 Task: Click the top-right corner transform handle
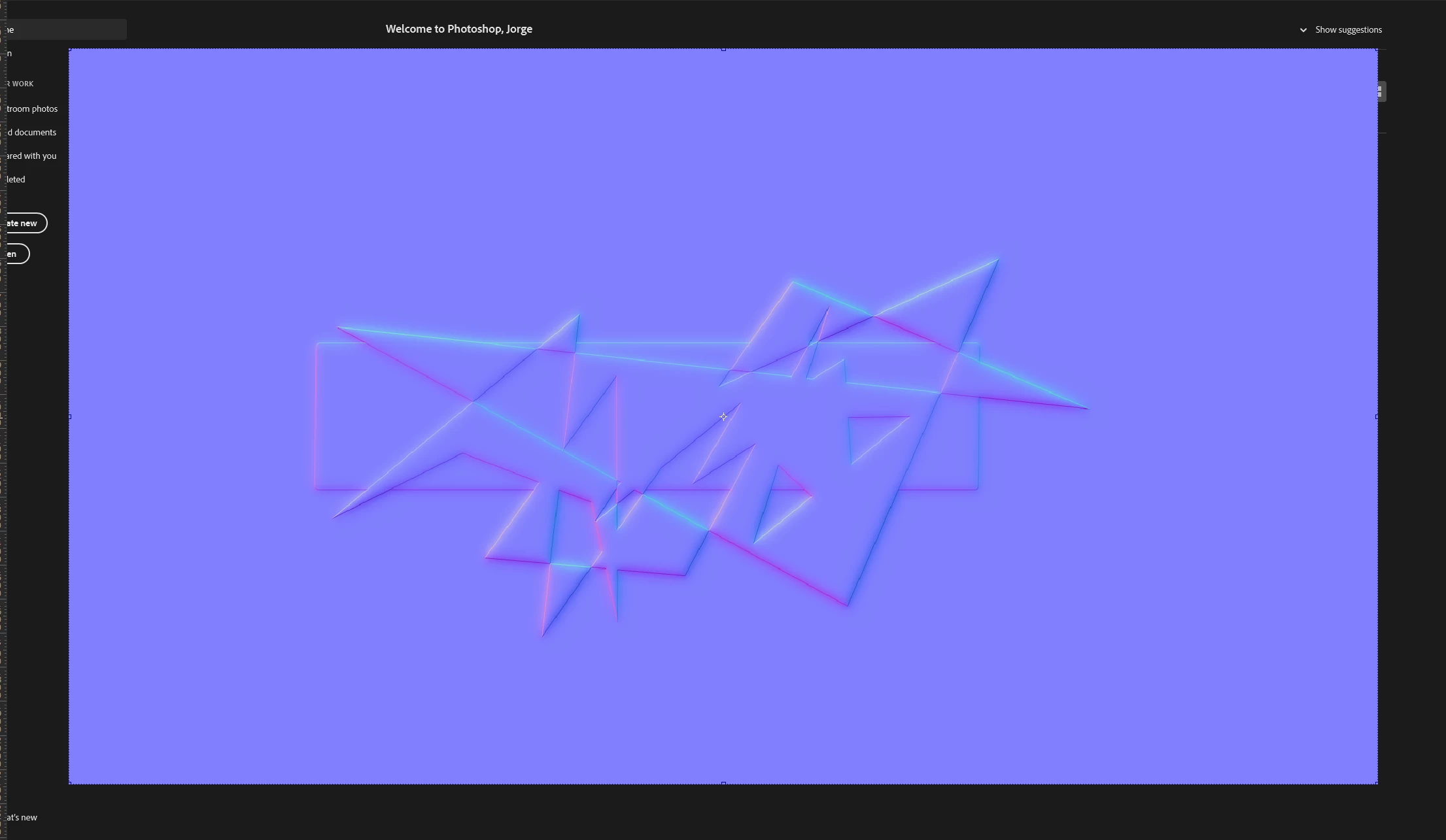point(1377,50)
